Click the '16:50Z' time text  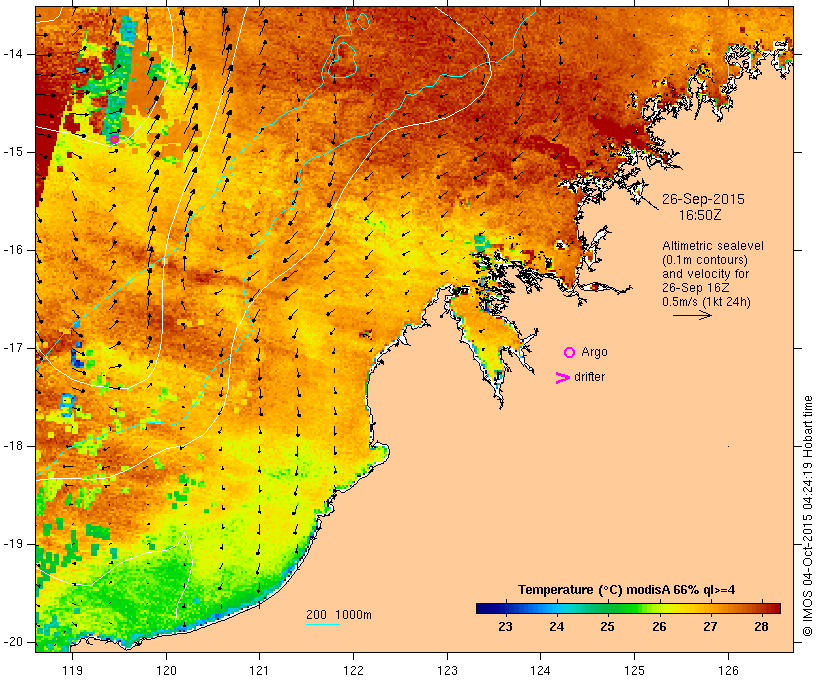pyautogui.click(x=700, y=215)
